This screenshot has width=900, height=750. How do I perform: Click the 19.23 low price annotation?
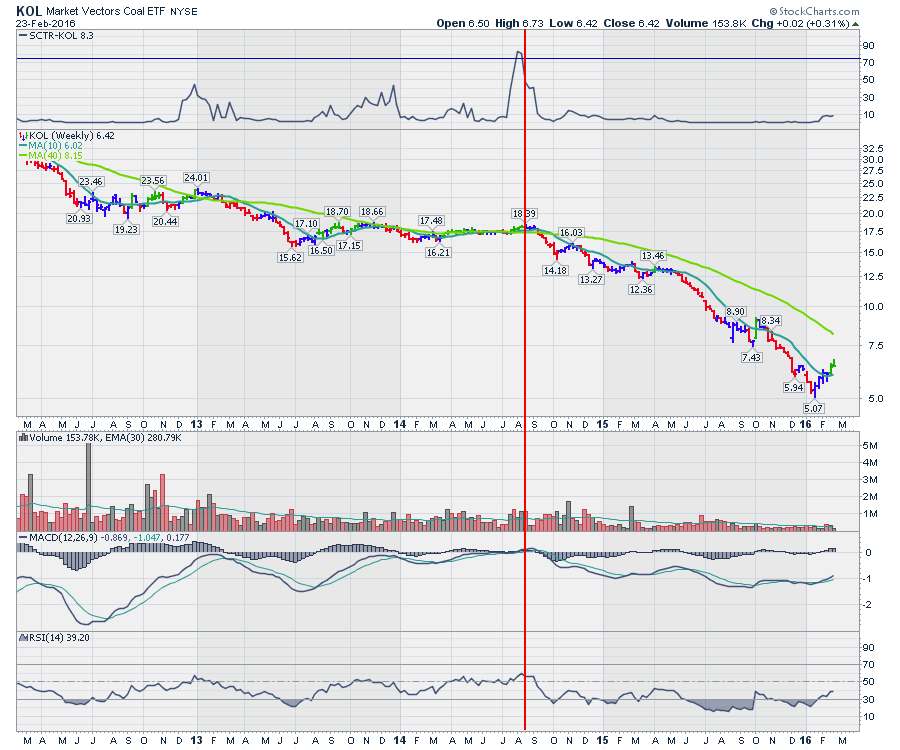[126, 229]
